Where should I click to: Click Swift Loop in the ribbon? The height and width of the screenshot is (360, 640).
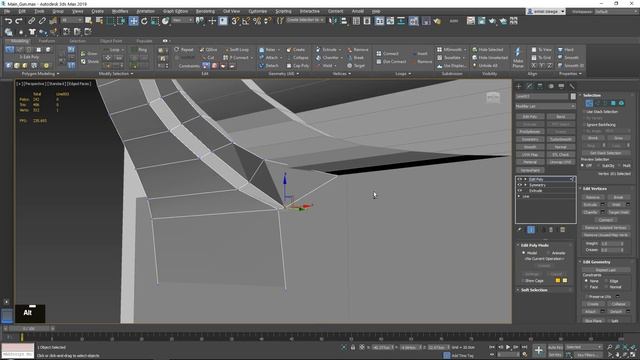[x=236, y=50]
